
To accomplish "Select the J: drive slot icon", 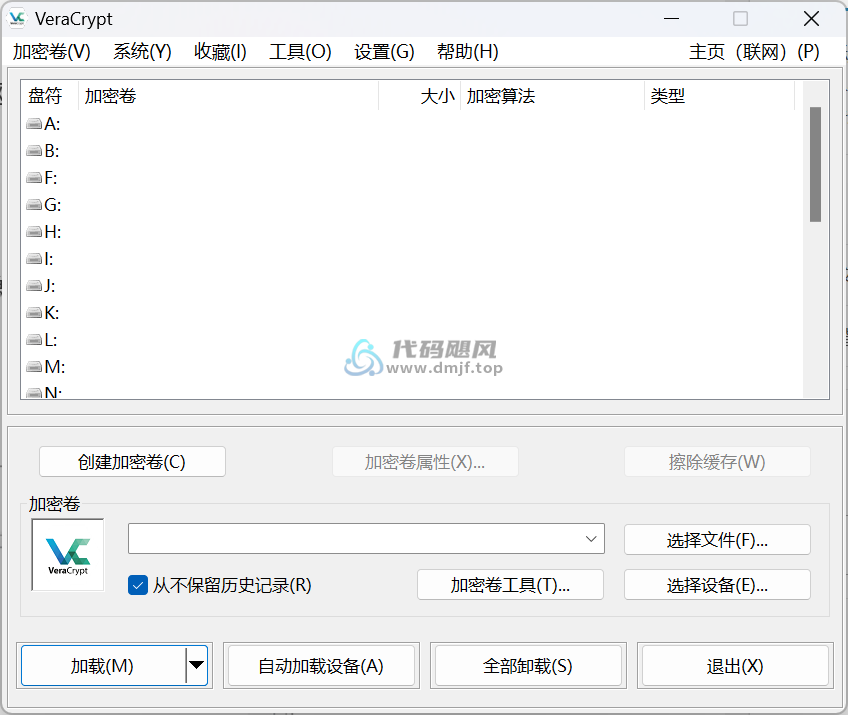I will [34, 286].
